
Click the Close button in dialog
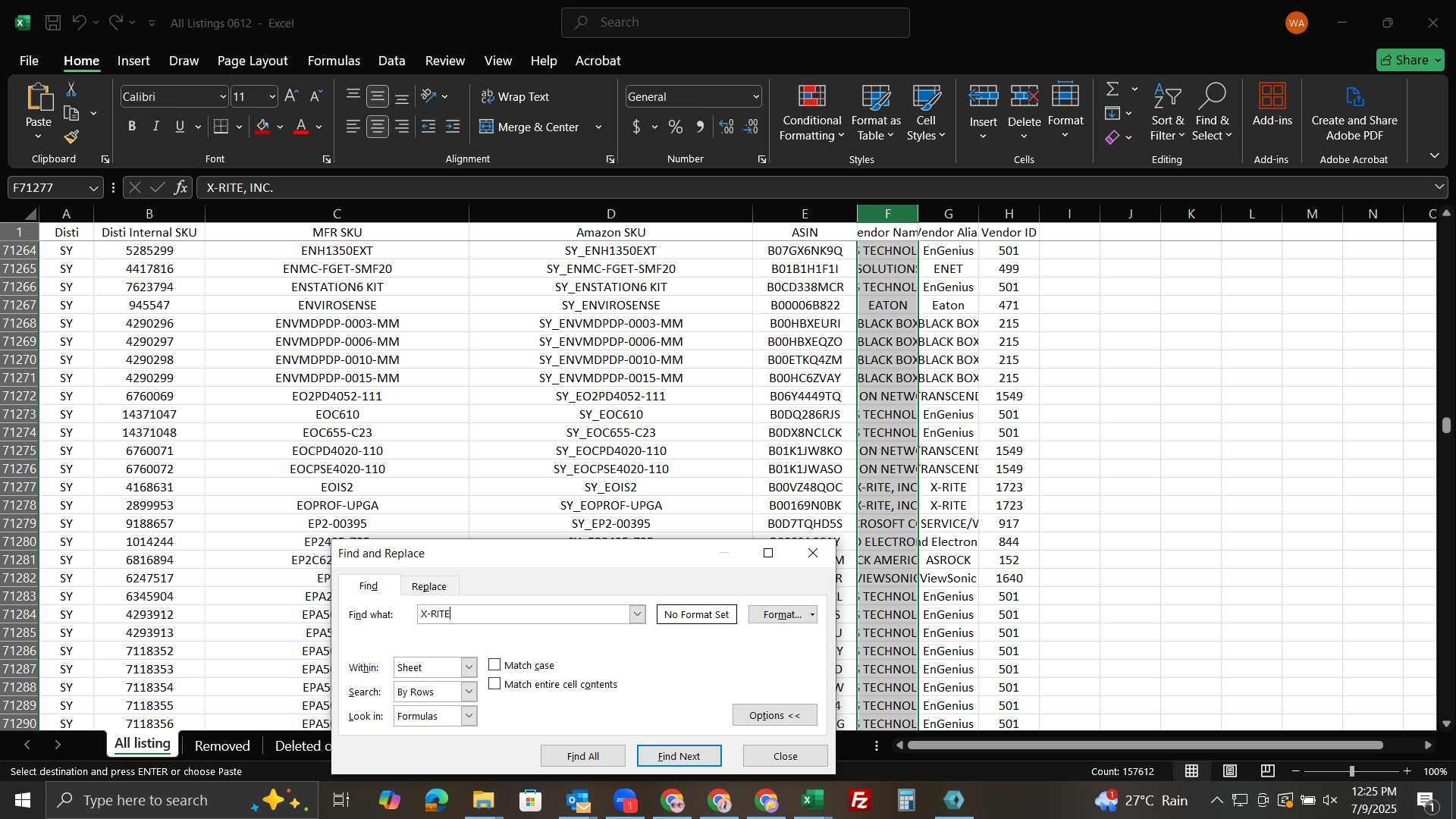785,756
